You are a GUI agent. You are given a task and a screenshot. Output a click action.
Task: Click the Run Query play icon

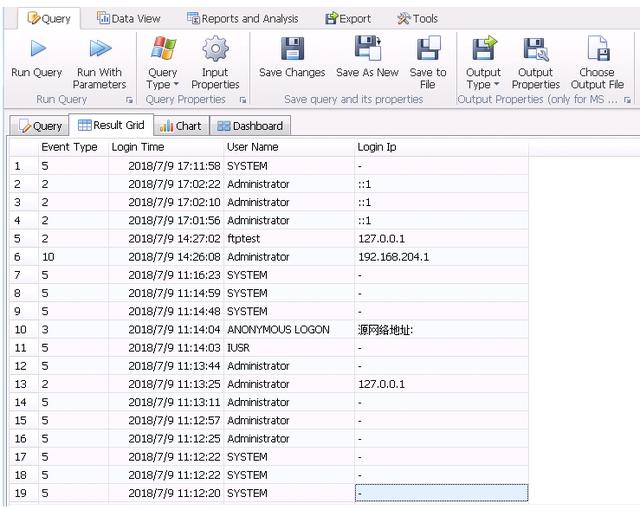click(x=38, y=48)
